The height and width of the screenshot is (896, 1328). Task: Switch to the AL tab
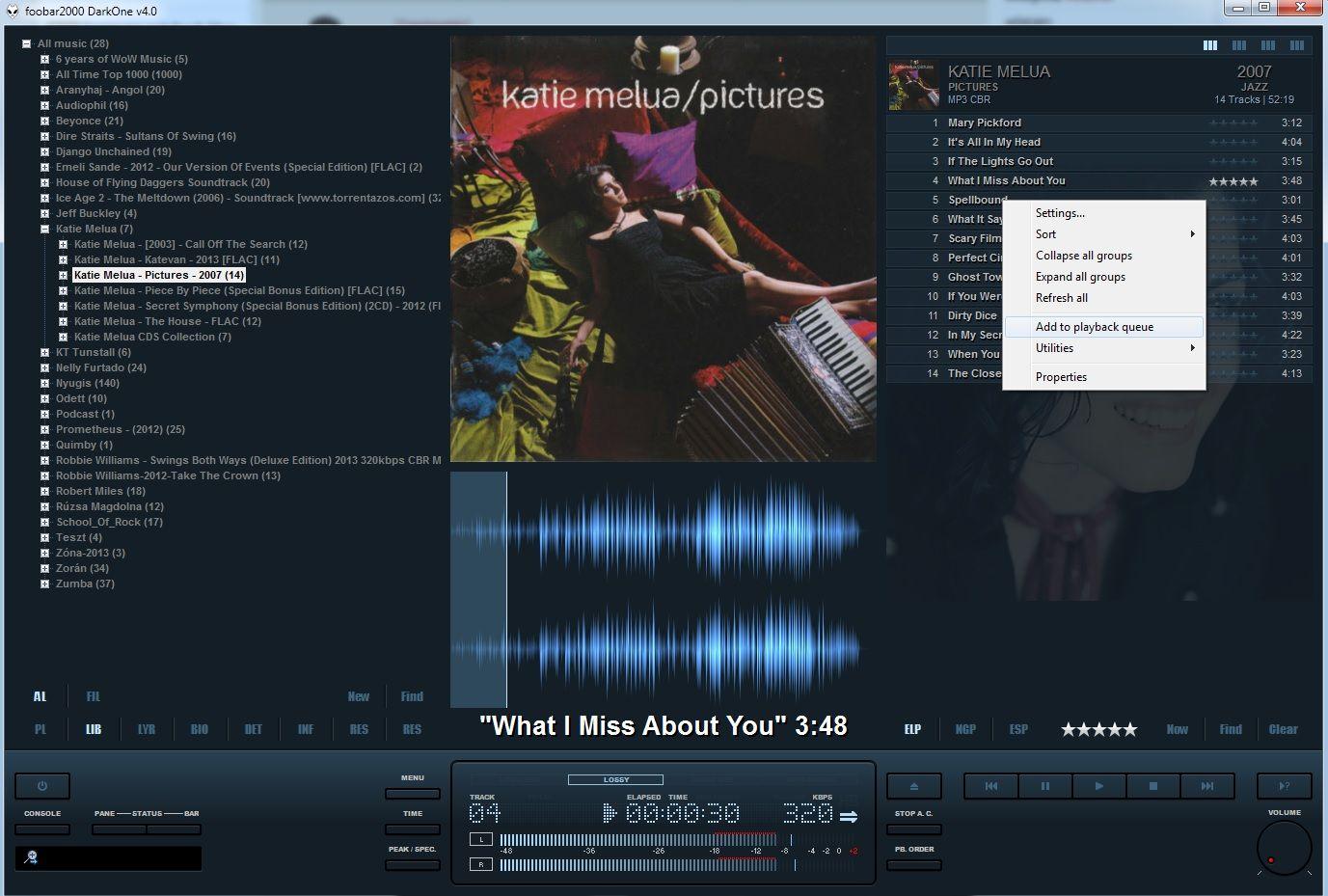(40, 696)
